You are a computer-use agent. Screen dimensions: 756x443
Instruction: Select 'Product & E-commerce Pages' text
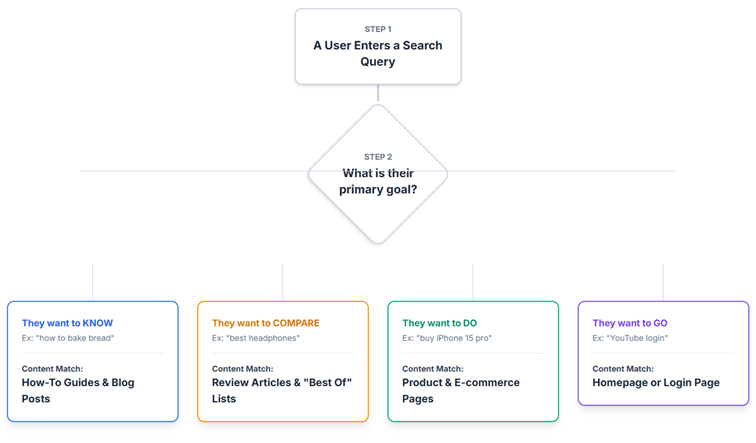[x=461, y=390]
